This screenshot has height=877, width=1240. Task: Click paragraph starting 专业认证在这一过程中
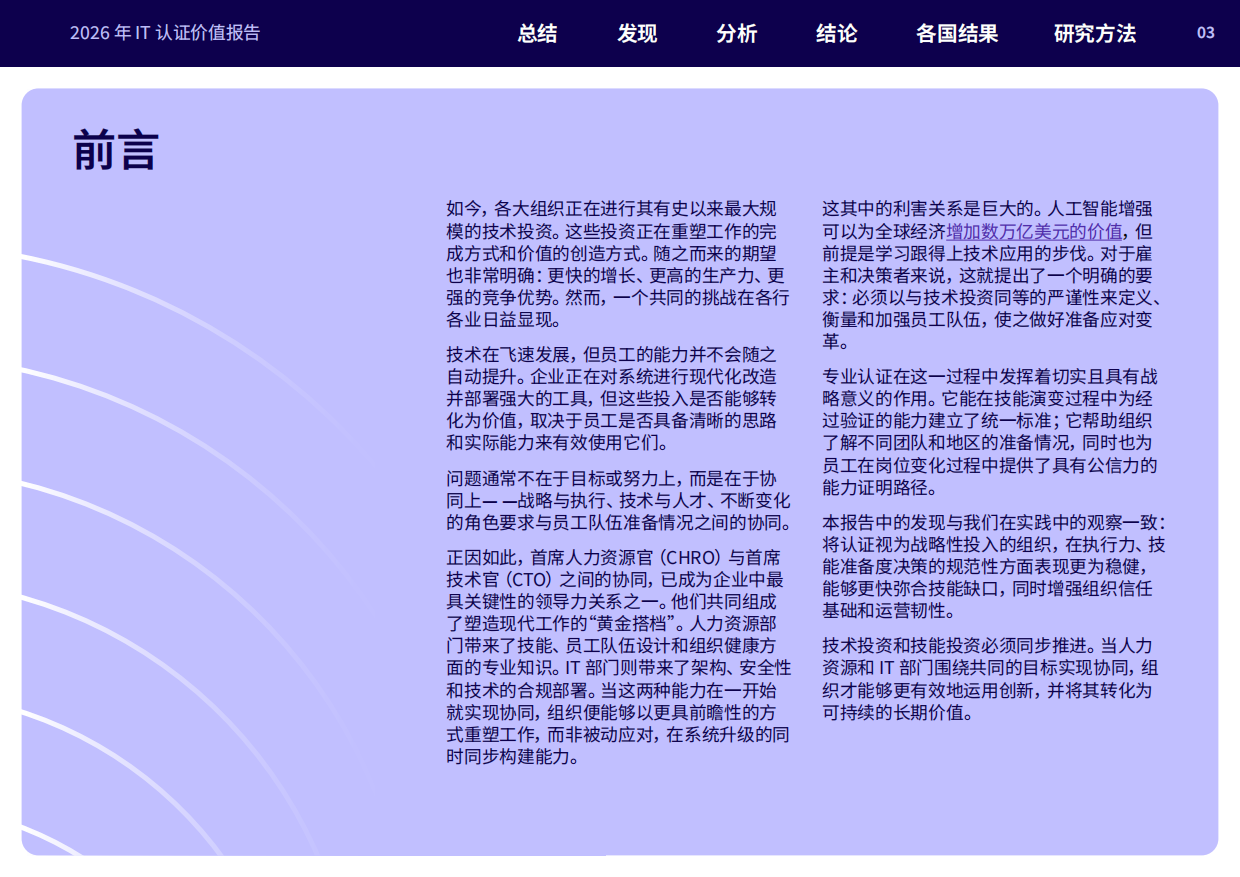990,433
